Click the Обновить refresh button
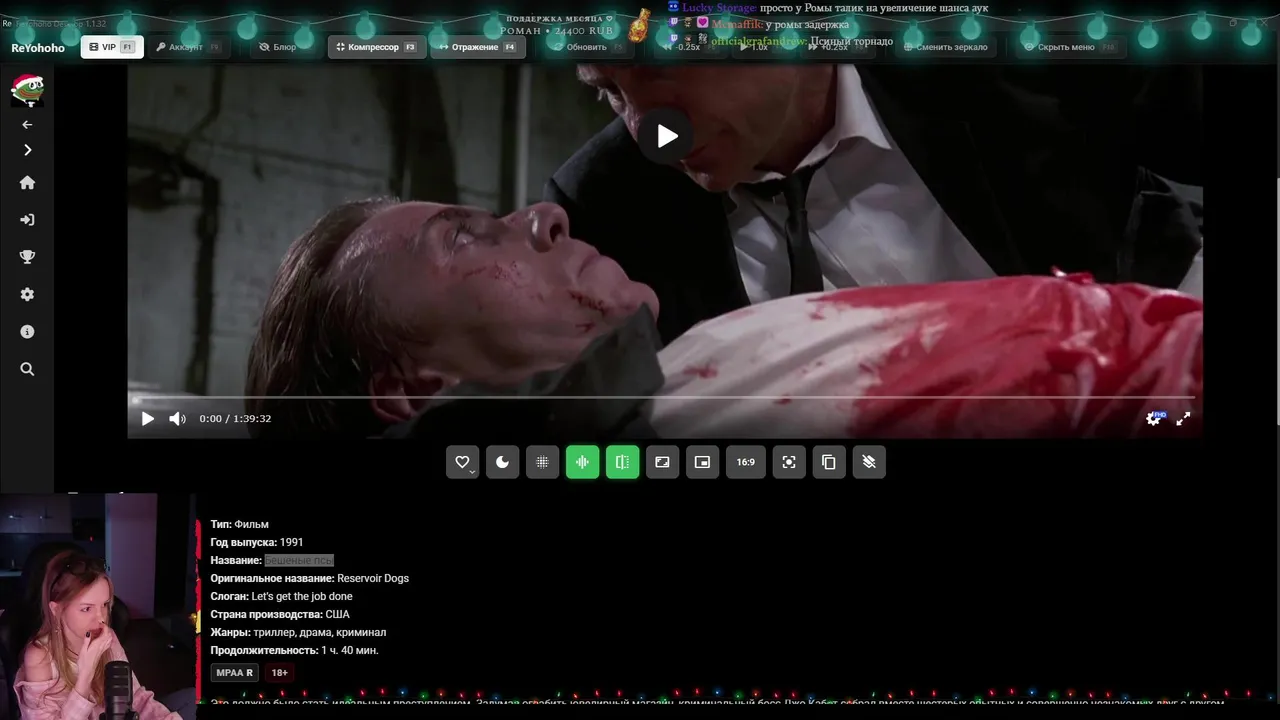This screenshot has height=720, width=1280. 587,47
